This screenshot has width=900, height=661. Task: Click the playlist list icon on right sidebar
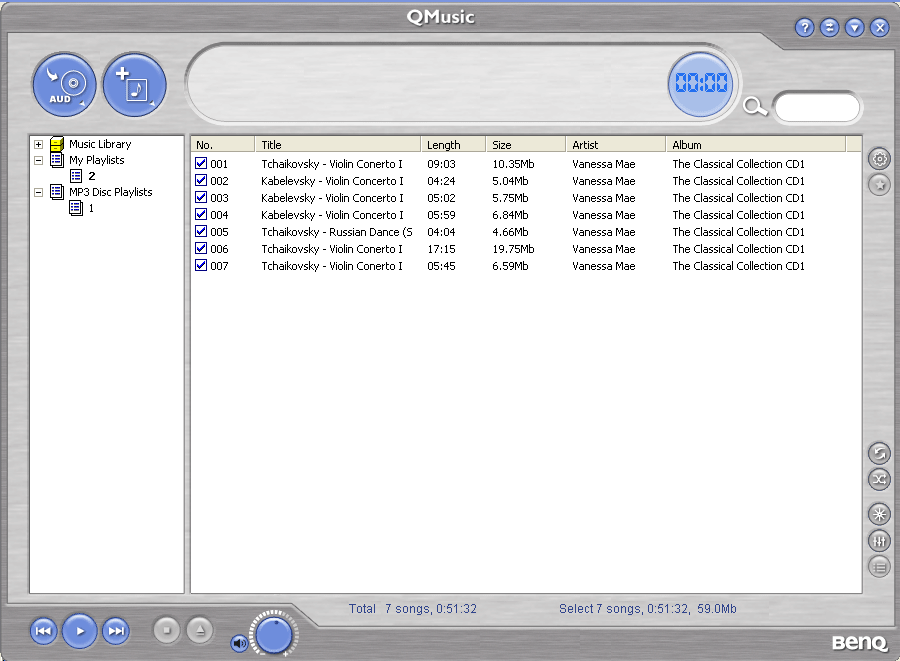pyautogui.click(x=879, y=567)
